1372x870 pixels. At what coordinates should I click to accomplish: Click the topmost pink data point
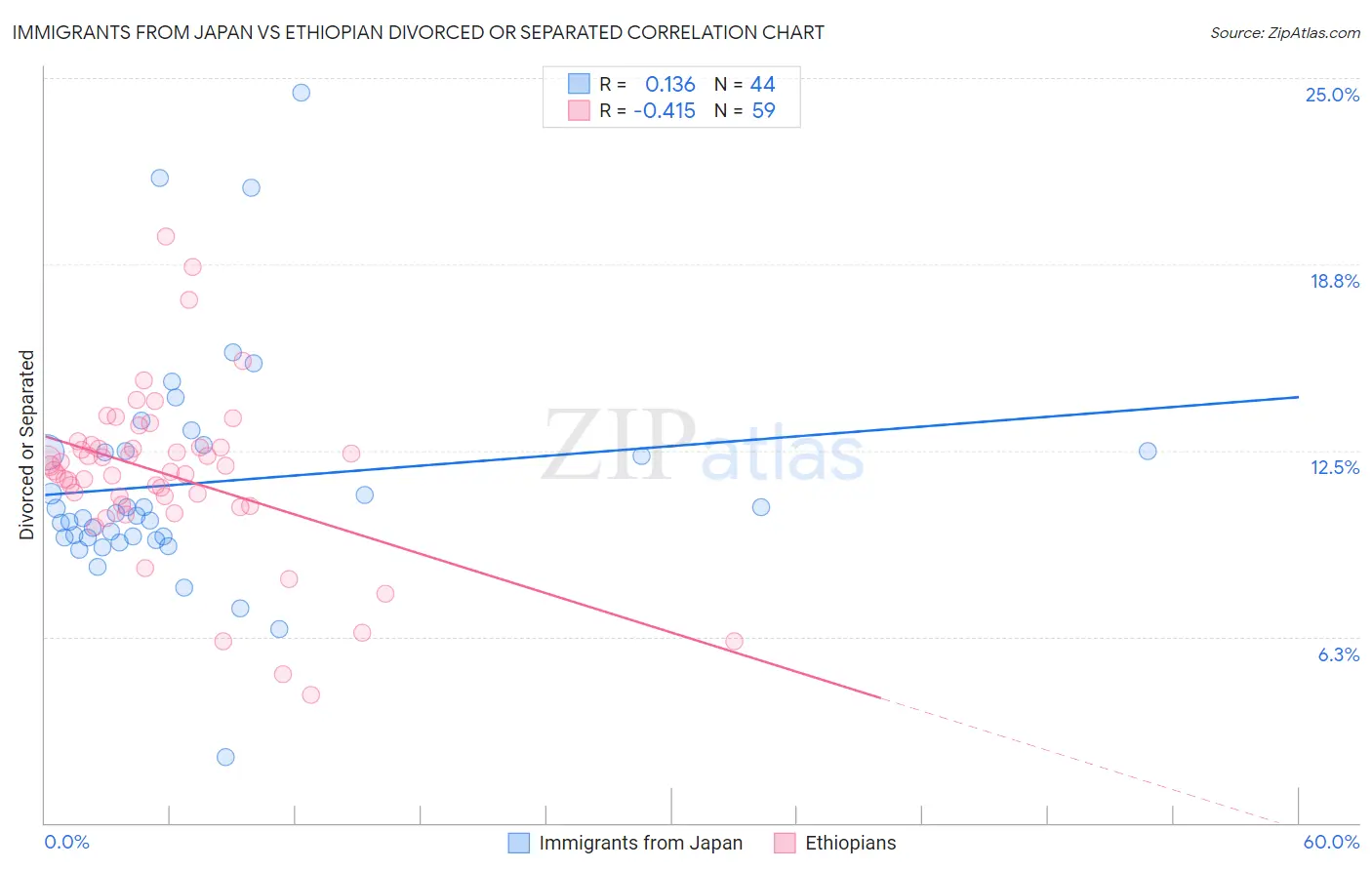[x=166, y=236]
